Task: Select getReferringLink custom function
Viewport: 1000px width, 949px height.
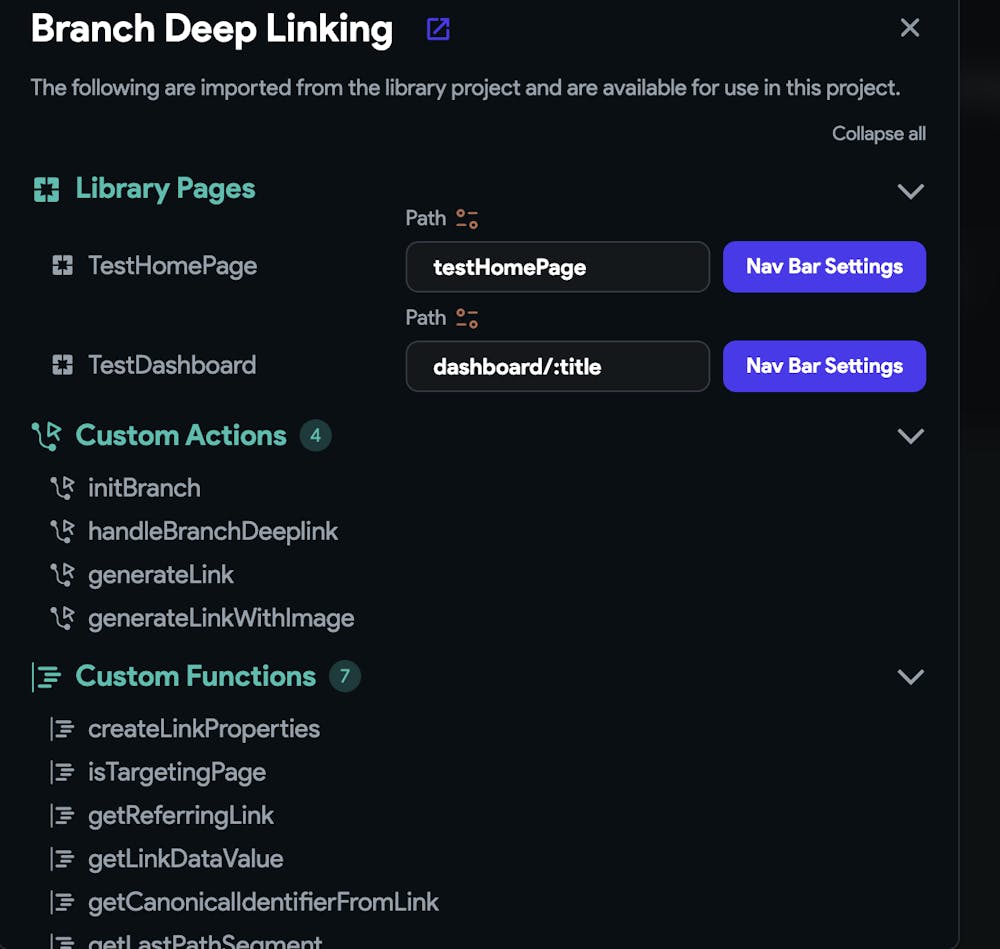Action: (x=180, y=815)
